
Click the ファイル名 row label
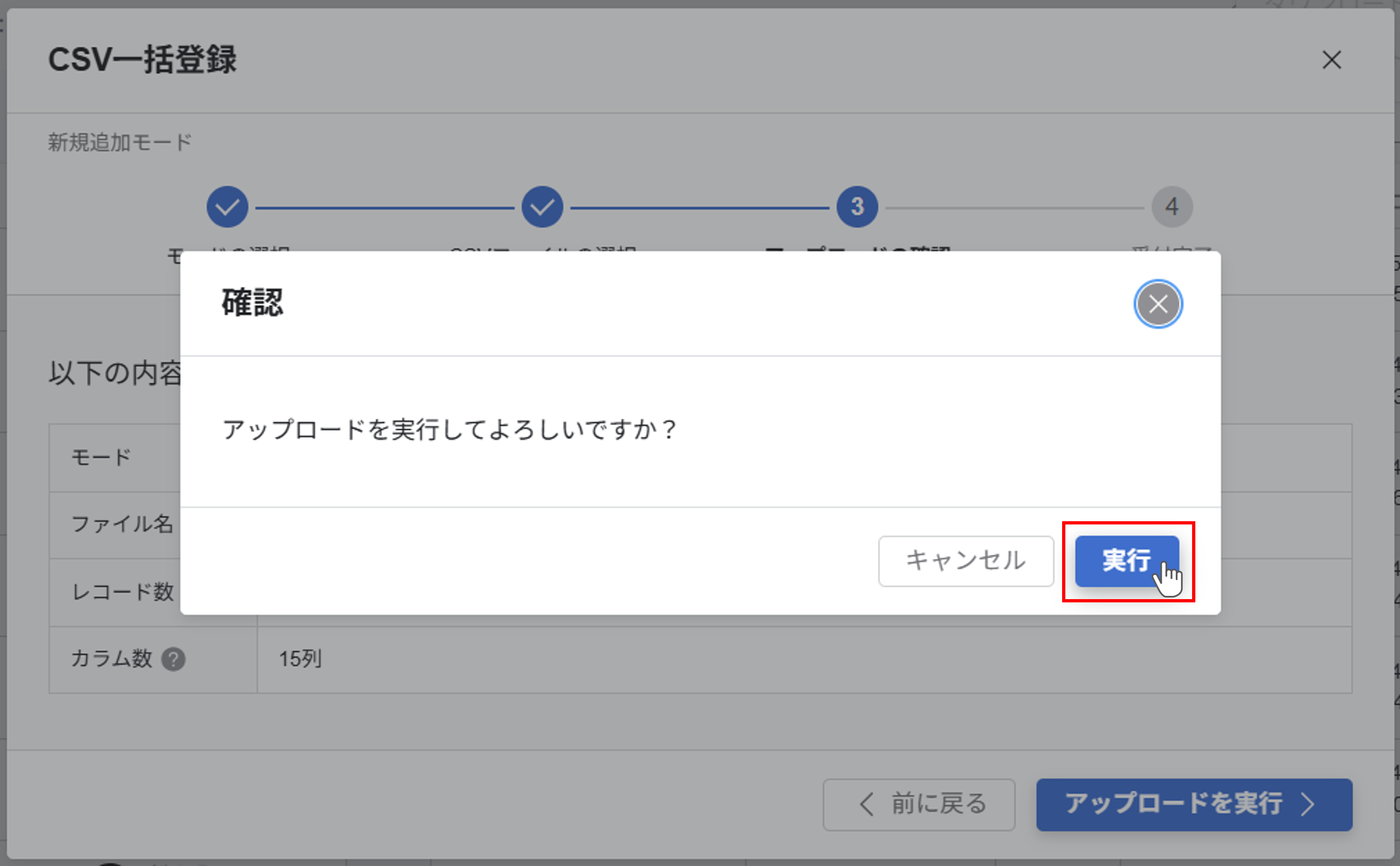[x=122, y=524]
